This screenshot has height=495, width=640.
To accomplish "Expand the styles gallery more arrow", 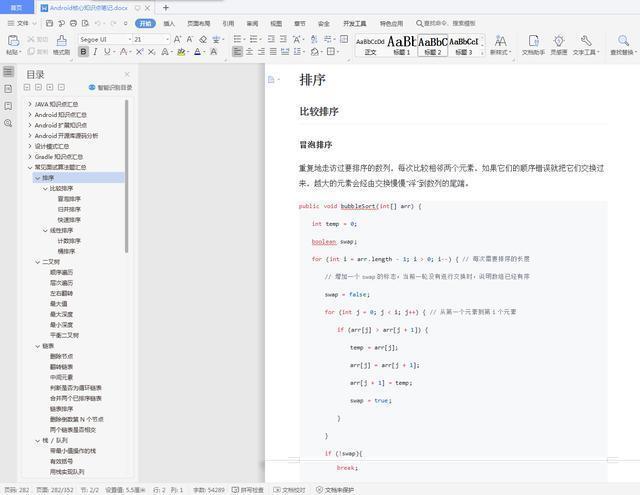I will 482,53.
